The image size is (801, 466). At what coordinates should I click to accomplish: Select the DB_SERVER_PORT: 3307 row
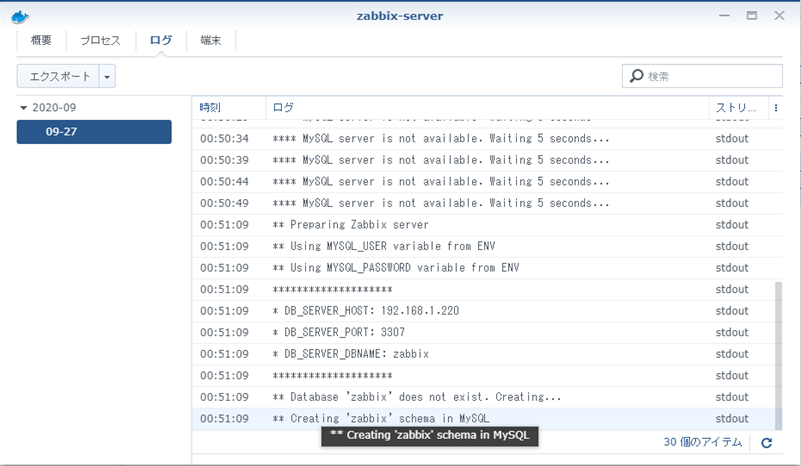[x=484, y=332]
